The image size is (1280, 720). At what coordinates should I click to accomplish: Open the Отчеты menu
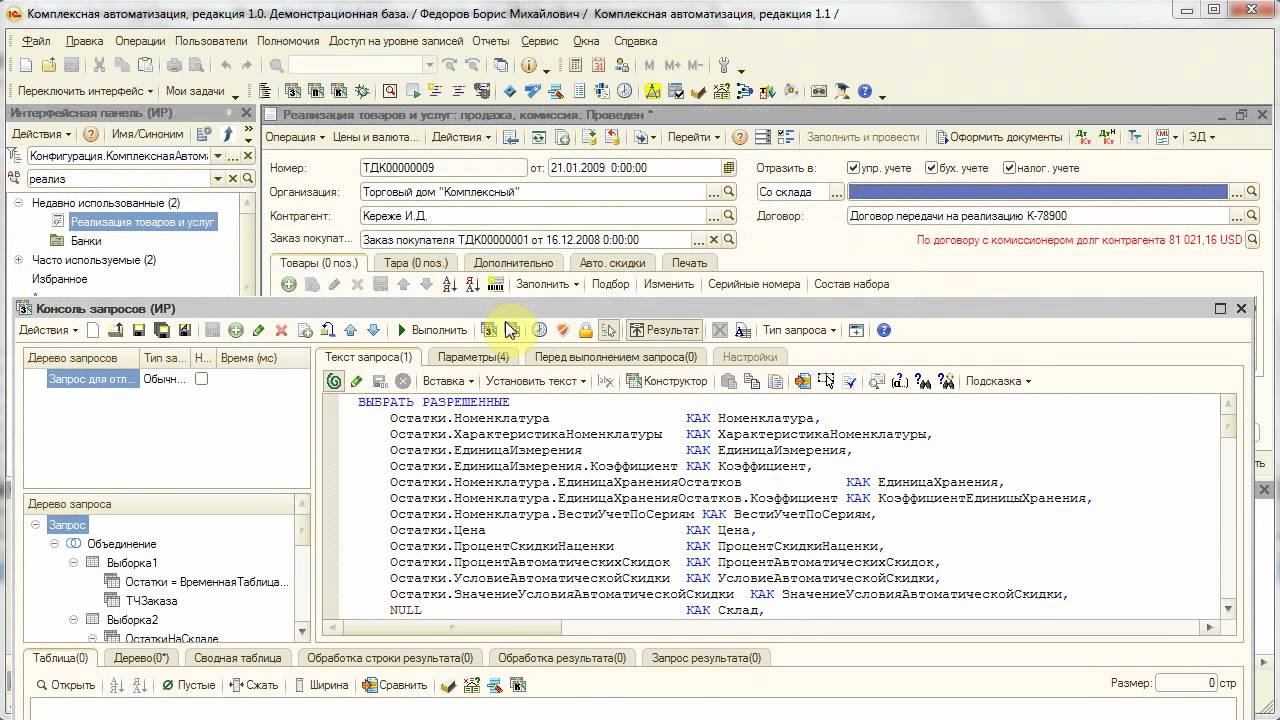[491, 41]
